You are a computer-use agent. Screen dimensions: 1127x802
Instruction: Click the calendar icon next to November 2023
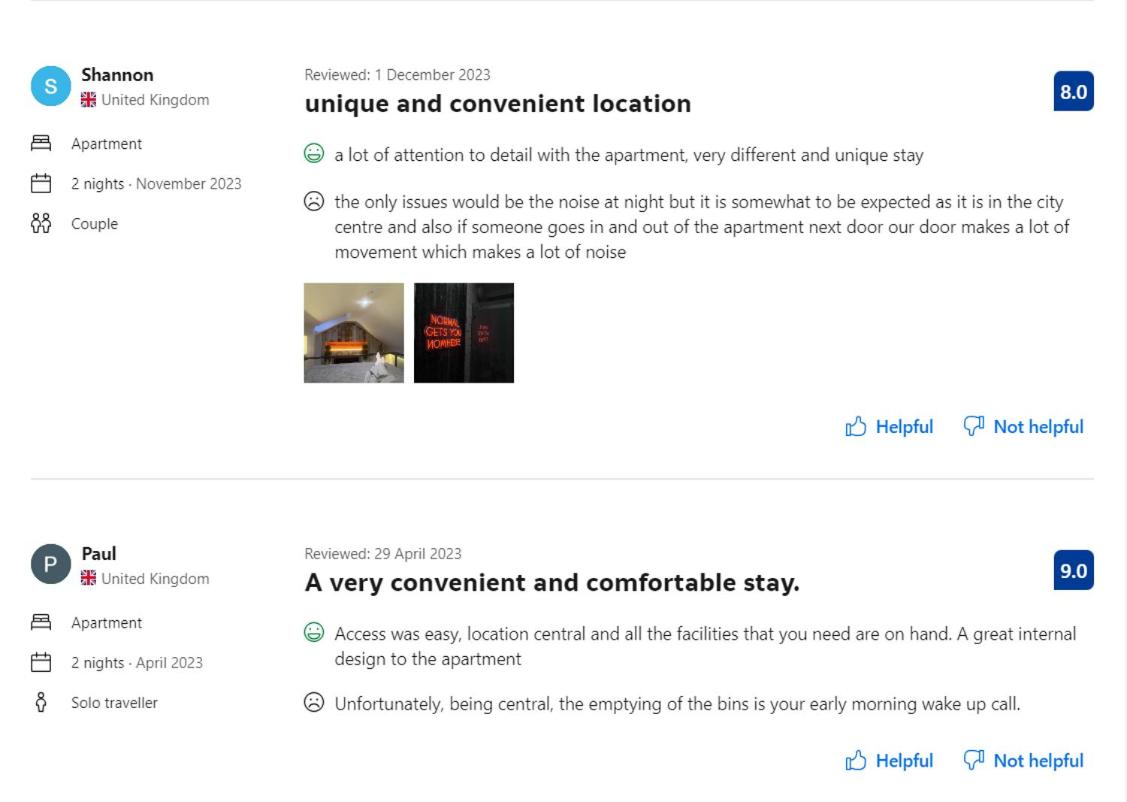pos(41,184)
